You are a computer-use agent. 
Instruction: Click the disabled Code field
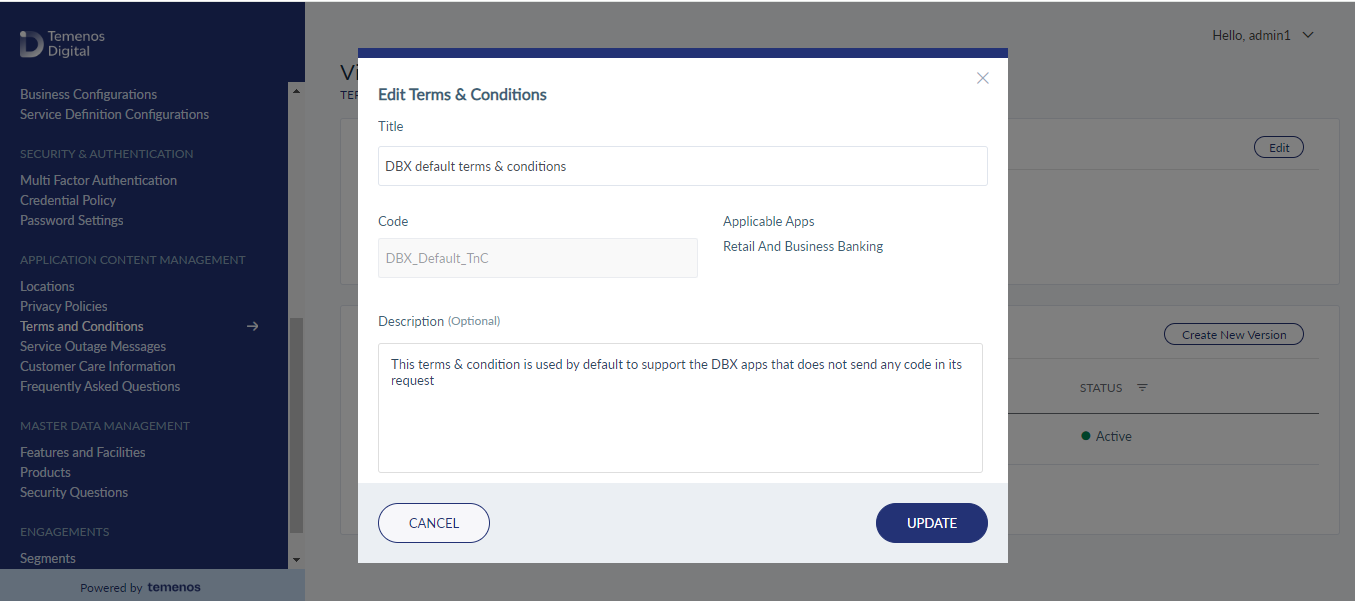[538, 258]
